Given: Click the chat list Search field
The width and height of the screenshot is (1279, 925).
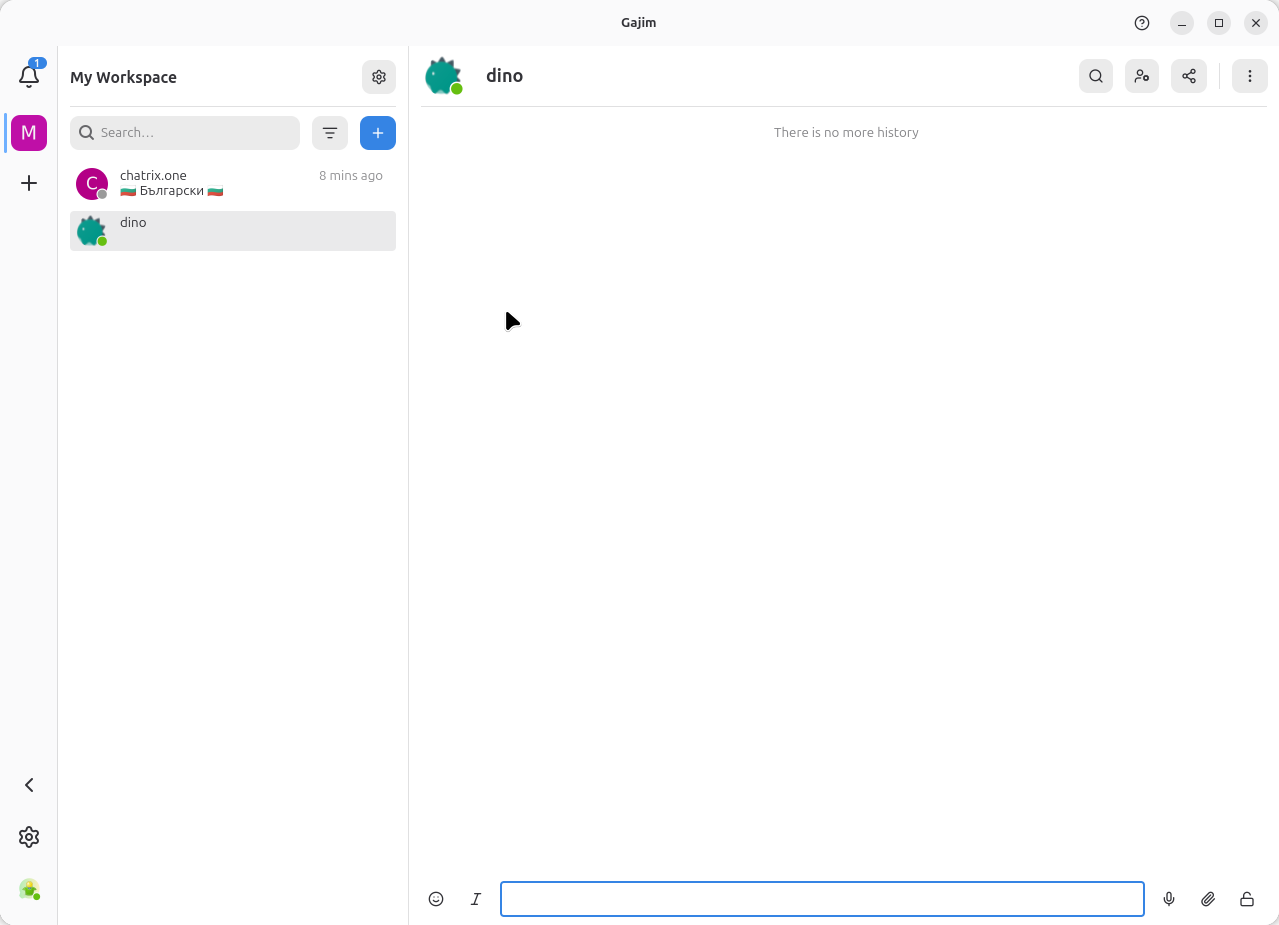Looking at the screenshot, I should point(185,132).
